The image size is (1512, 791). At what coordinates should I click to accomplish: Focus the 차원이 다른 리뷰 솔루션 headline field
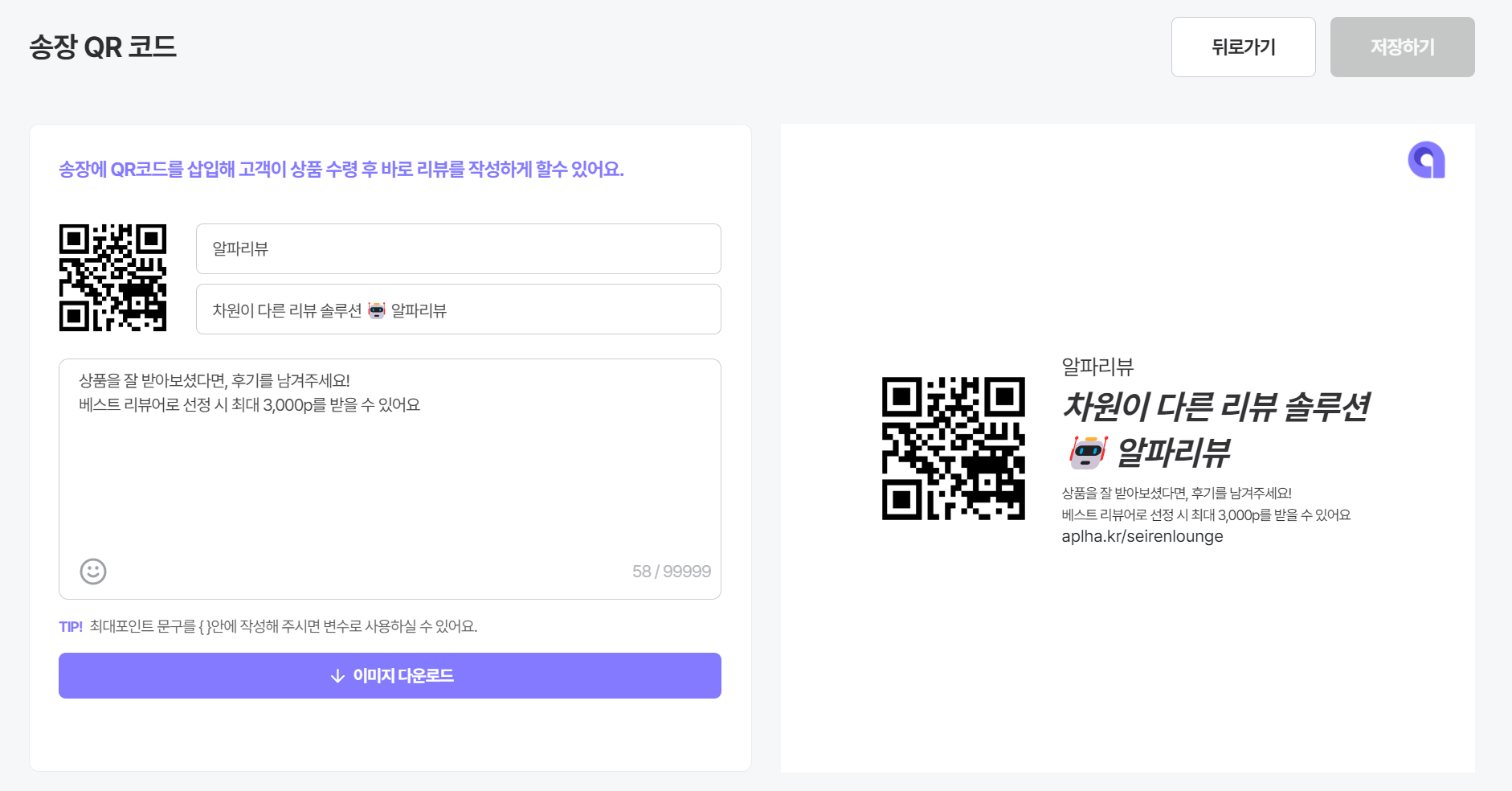[459, 309]
